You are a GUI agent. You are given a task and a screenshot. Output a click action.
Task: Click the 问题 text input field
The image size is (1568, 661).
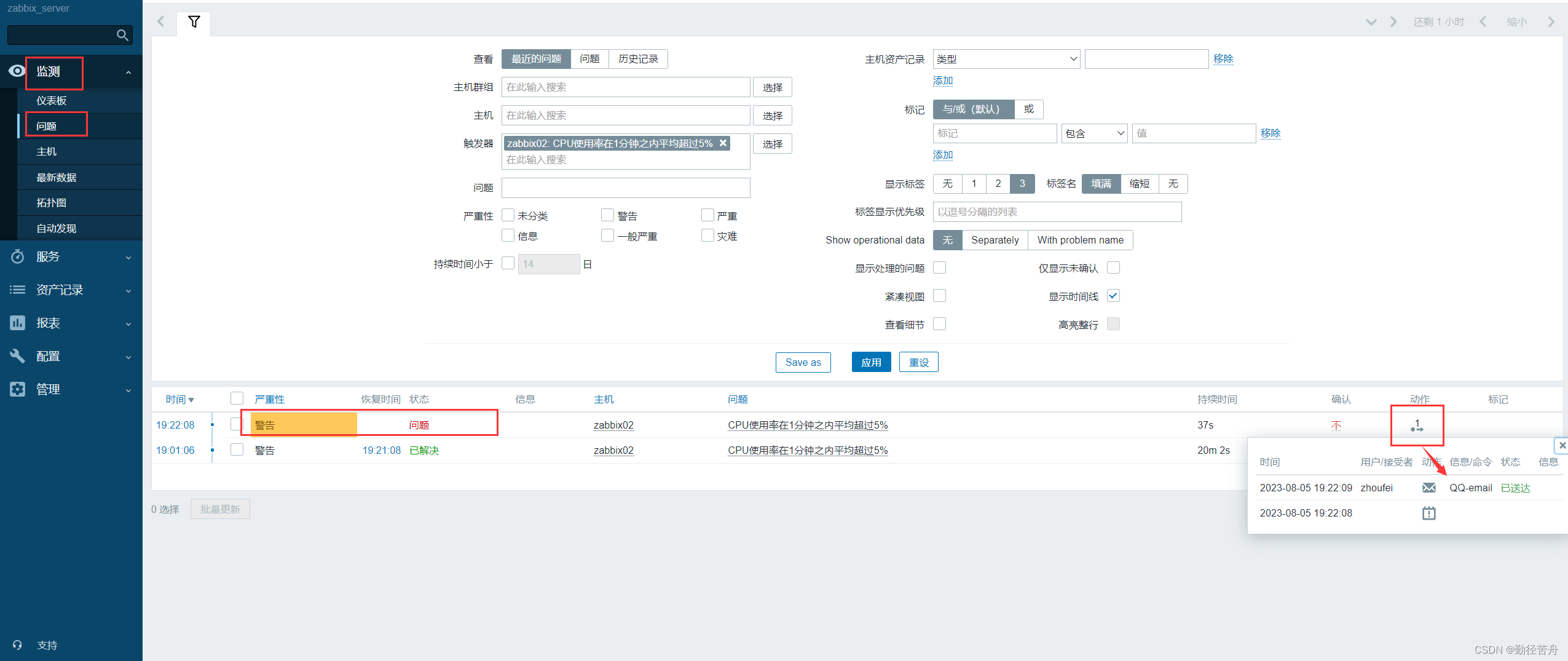coord(626,188)
